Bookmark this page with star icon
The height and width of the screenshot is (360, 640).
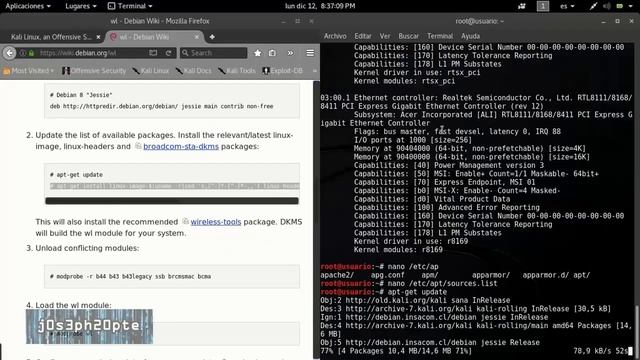(x=258, y=53)
